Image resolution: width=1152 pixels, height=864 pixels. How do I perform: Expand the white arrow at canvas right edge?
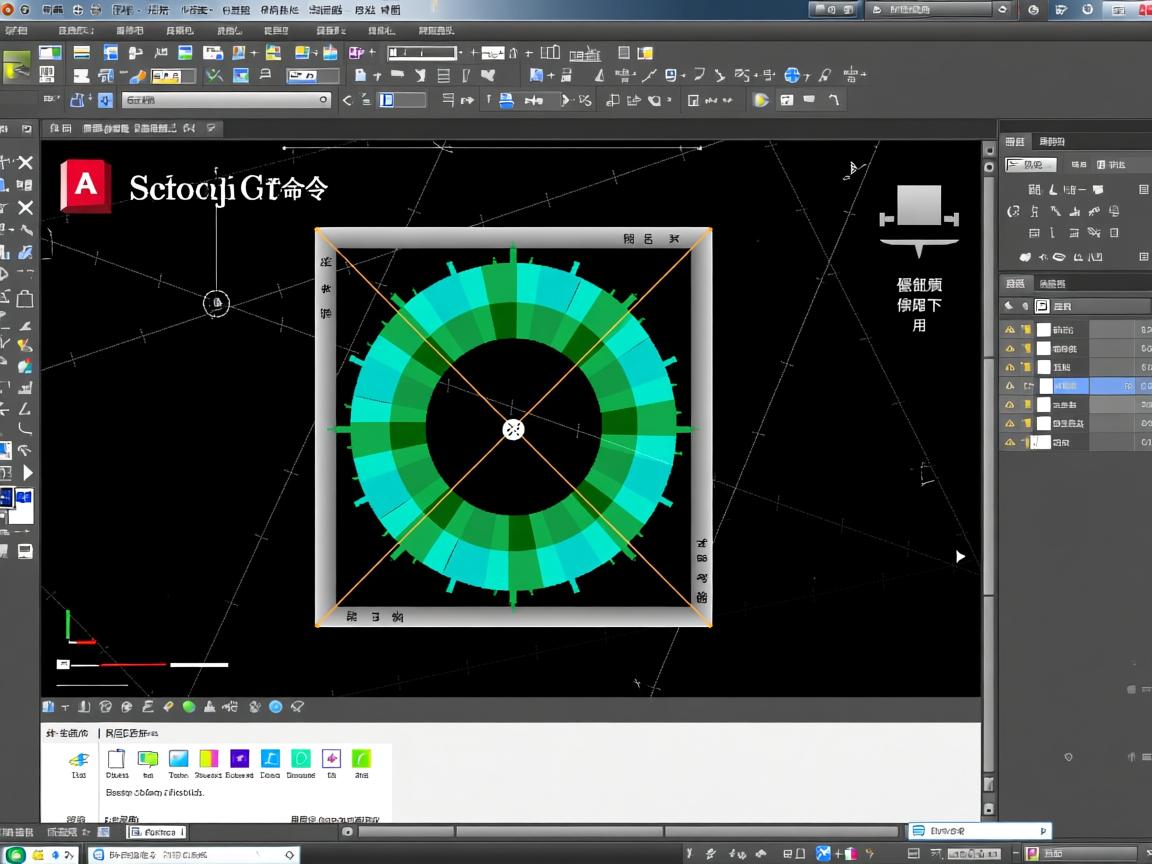click(x=961, y=557)
